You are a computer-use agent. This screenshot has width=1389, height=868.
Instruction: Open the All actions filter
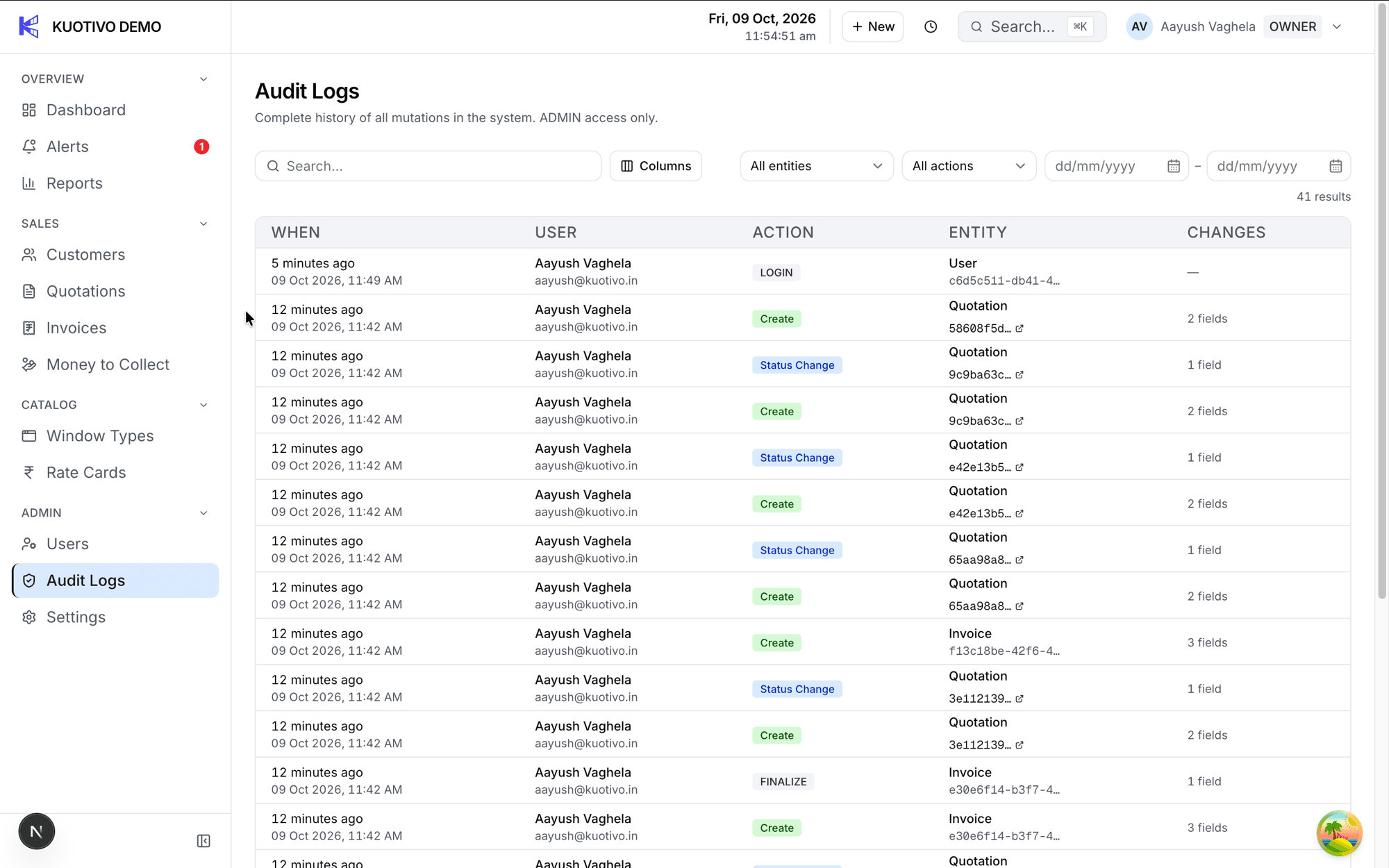click(969, 166)
